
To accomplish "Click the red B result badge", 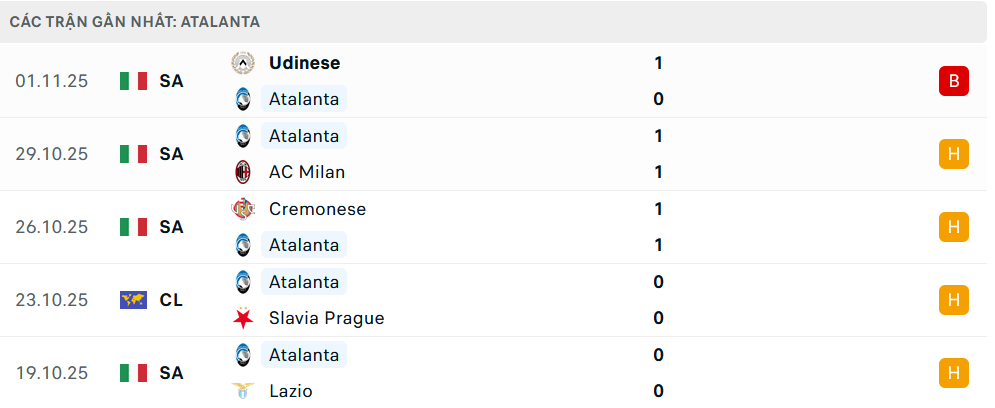I will point(953,81).
